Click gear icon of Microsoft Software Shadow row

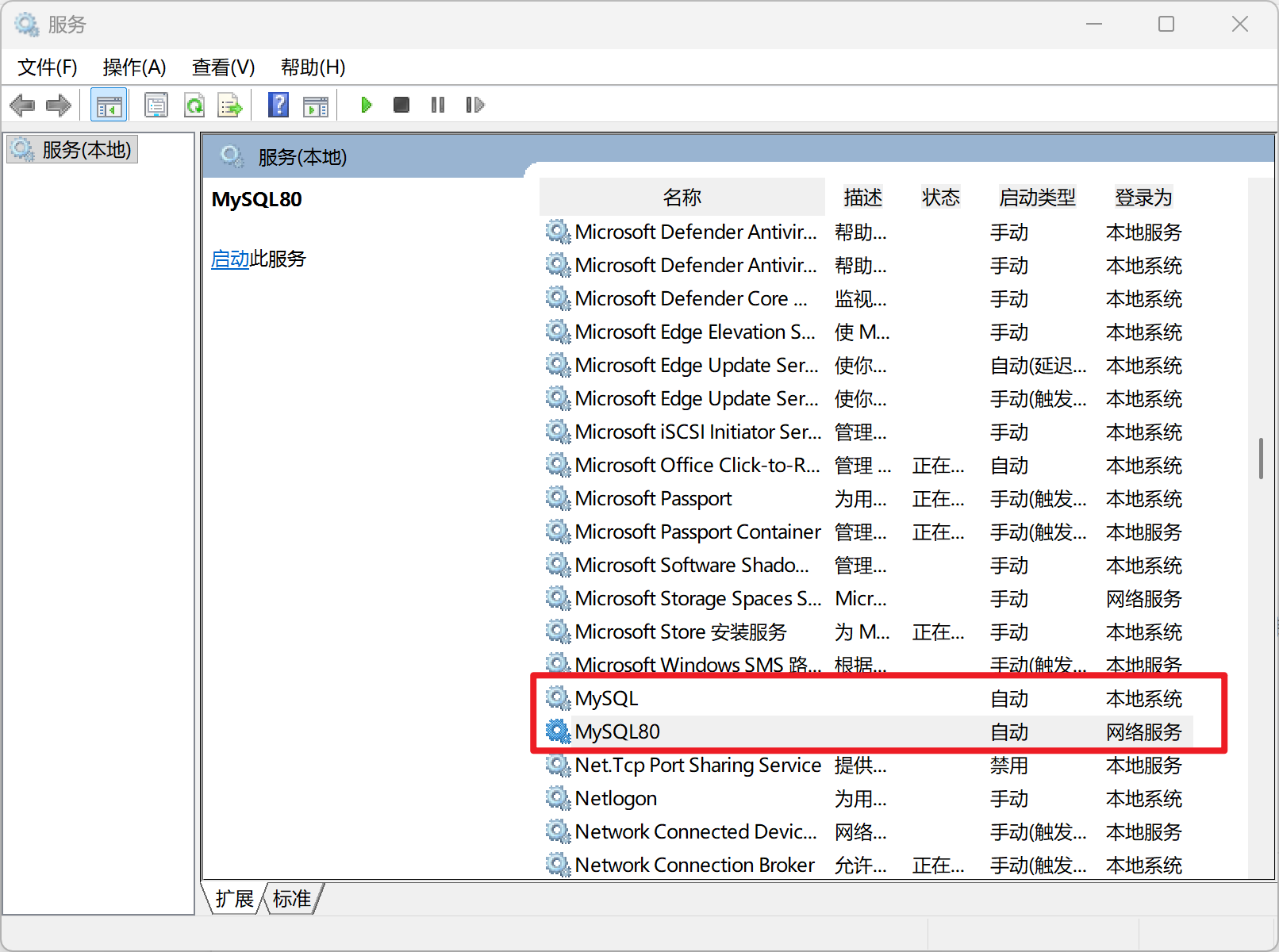(x=558, y=565)
